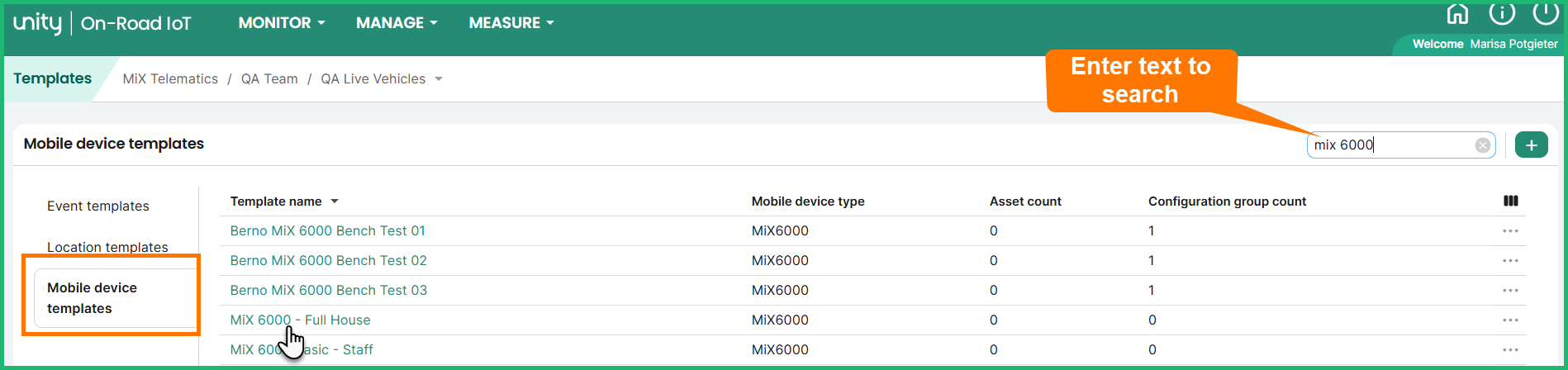Click the Asset count column header

coord(1025,201)
